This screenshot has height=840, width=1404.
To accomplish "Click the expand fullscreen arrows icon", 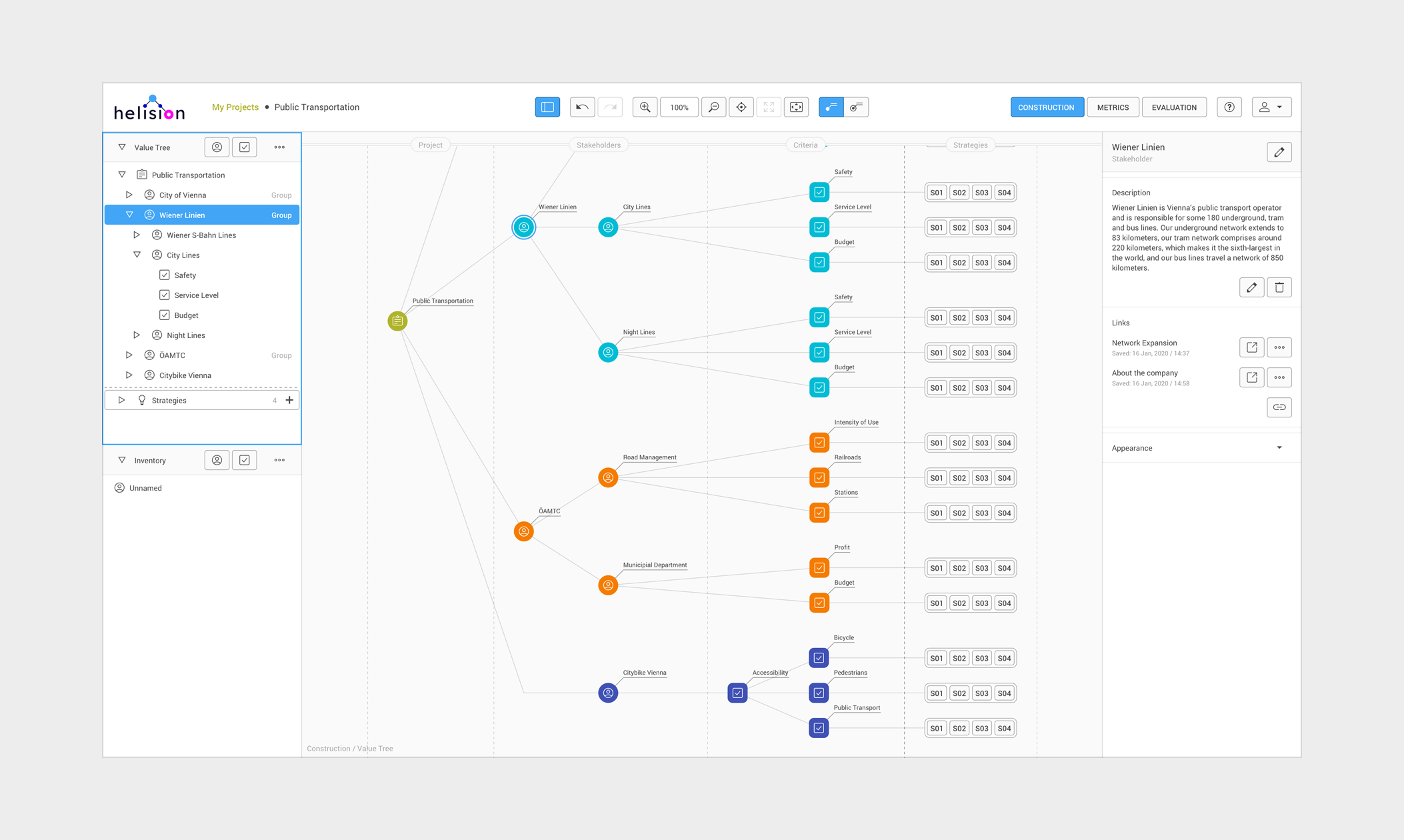I will click(x=769, y=107).
